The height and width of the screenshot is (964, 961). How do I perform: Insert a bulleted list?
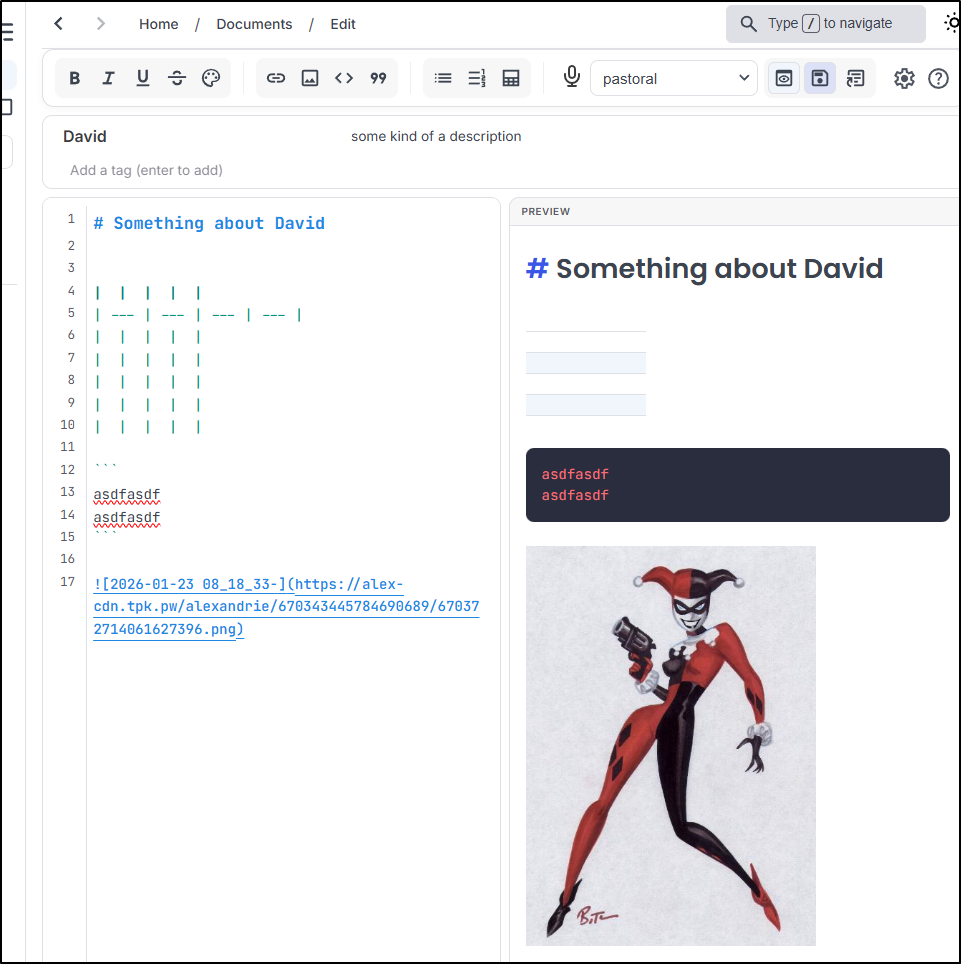(x=443, y=78)
